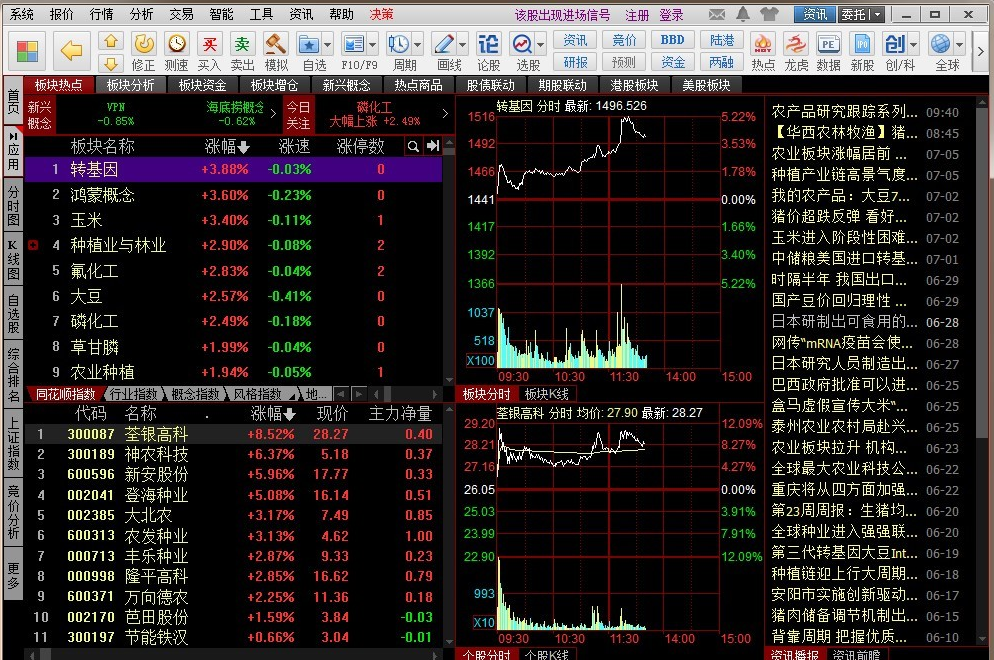The height and width of the screenshot is (660, 994).
Task: Toggle the X100 volume scale label
Action: click(x=480, y=360)
